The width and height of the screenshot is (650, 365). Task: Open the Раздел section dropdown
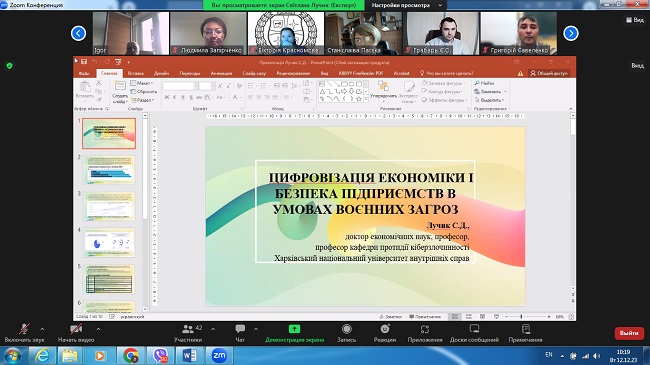click(143, 100)
